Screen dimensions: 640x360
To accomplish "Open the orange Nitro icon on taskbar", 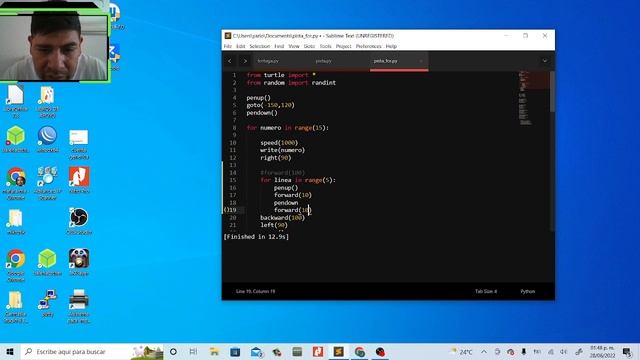I will (x=318, y=352).
